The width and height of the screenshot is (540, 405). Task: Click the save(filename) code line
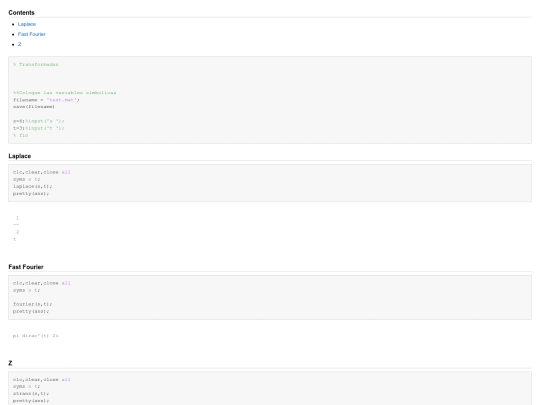point(34,107)
